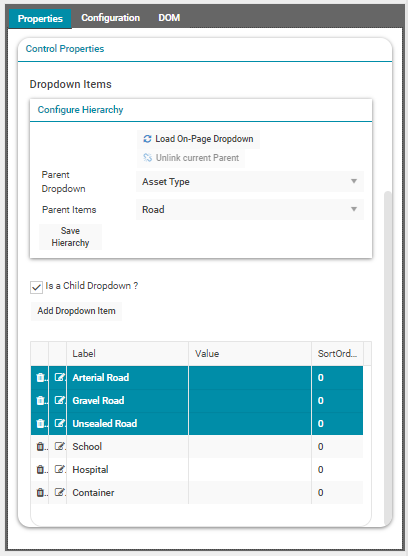Sort by the Label column header
The width and height of the screenshot is (408, 556).
click(127, 354)
